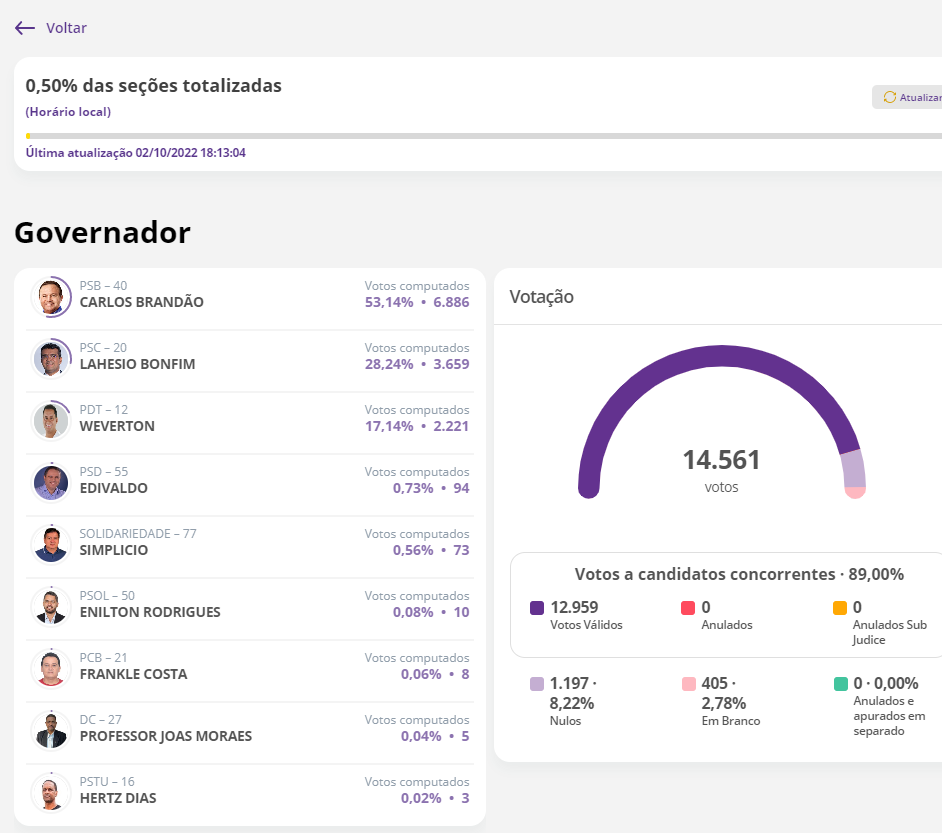Click the purple Votos Válidos swatch
Viewport: 942px width, 833px height.
(537, 608)
